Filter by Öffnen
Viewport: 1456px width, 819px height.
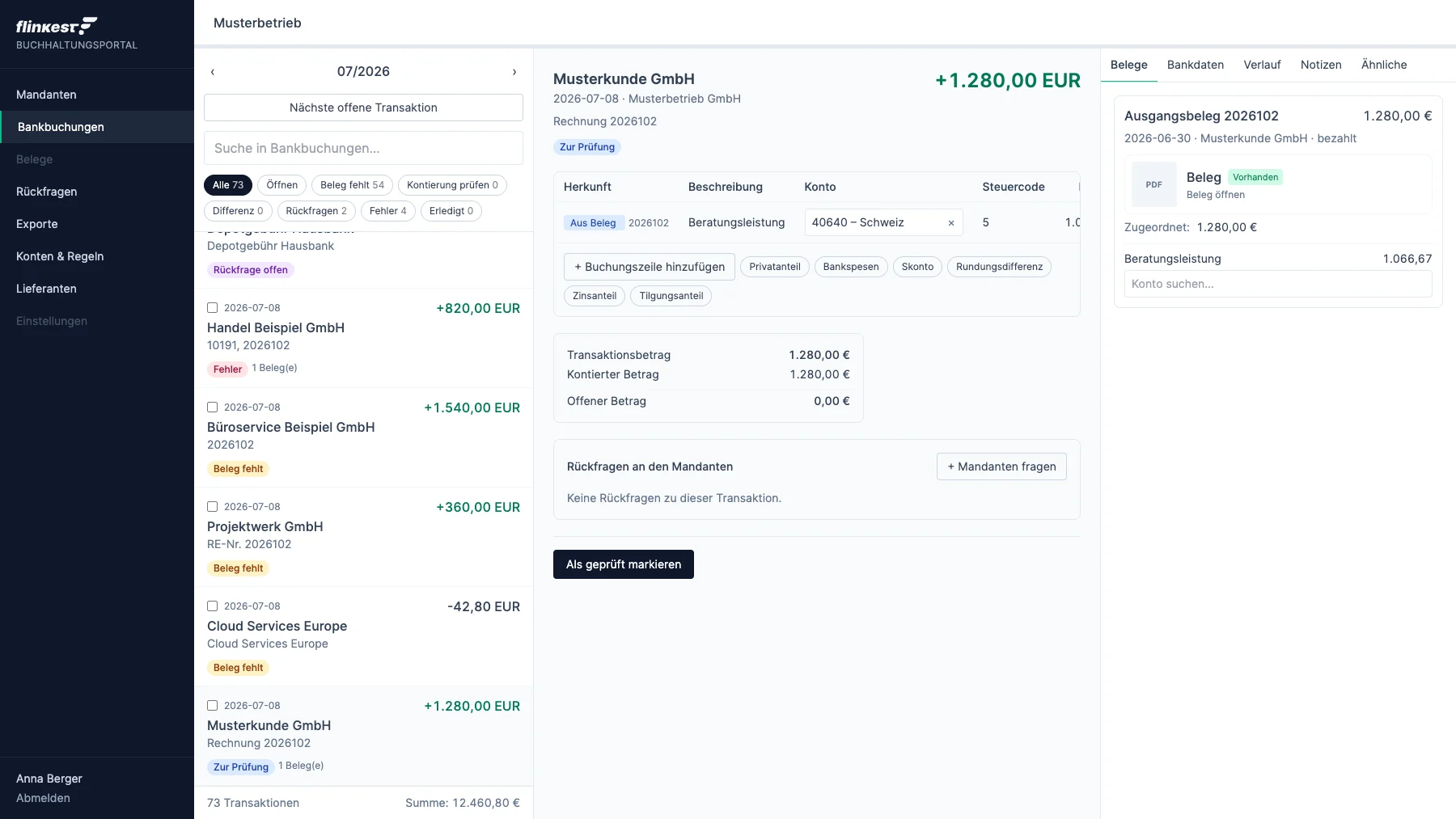coord(282,185)
